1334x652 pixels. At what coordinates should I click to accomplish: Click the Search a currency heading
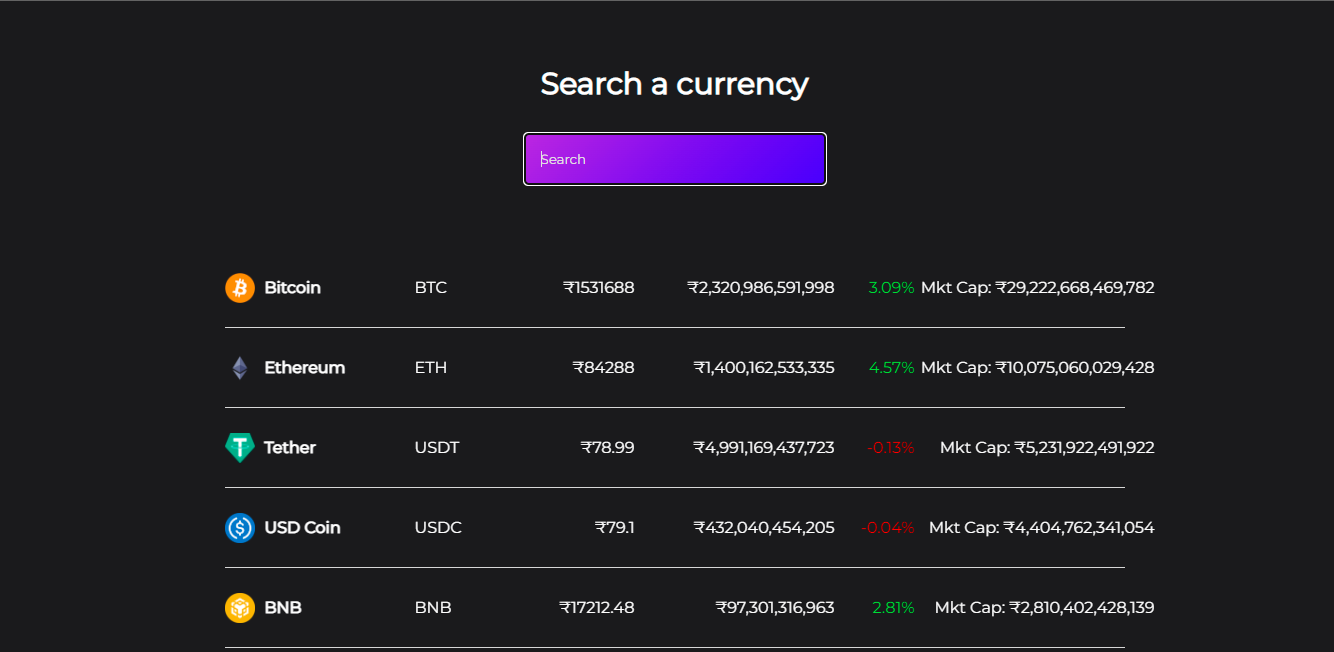[674, 84]
